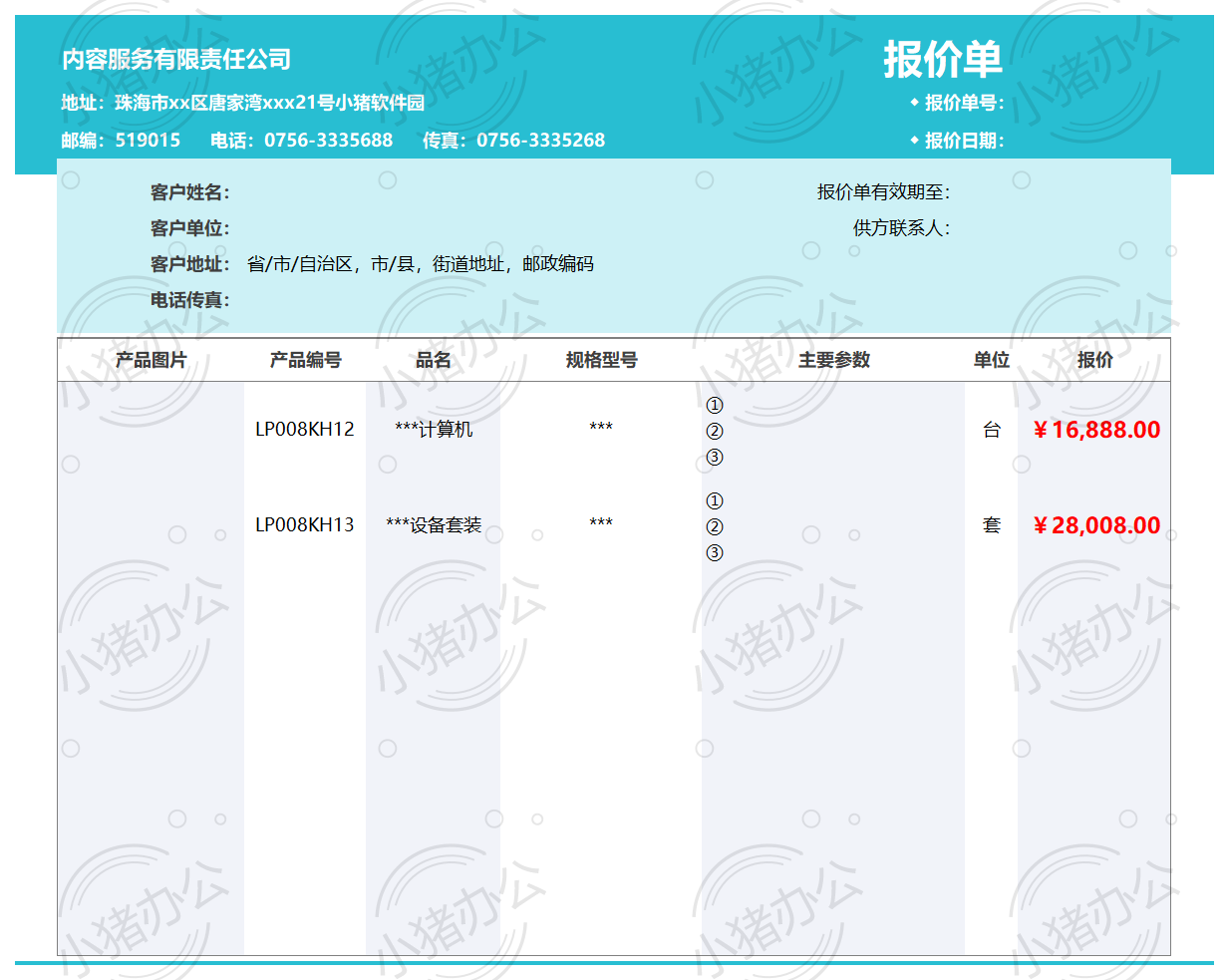Click parameter ② in the ***计算机 row
Image resolution: width=1229 pixels, height=980 pixels.
[715, 432]
